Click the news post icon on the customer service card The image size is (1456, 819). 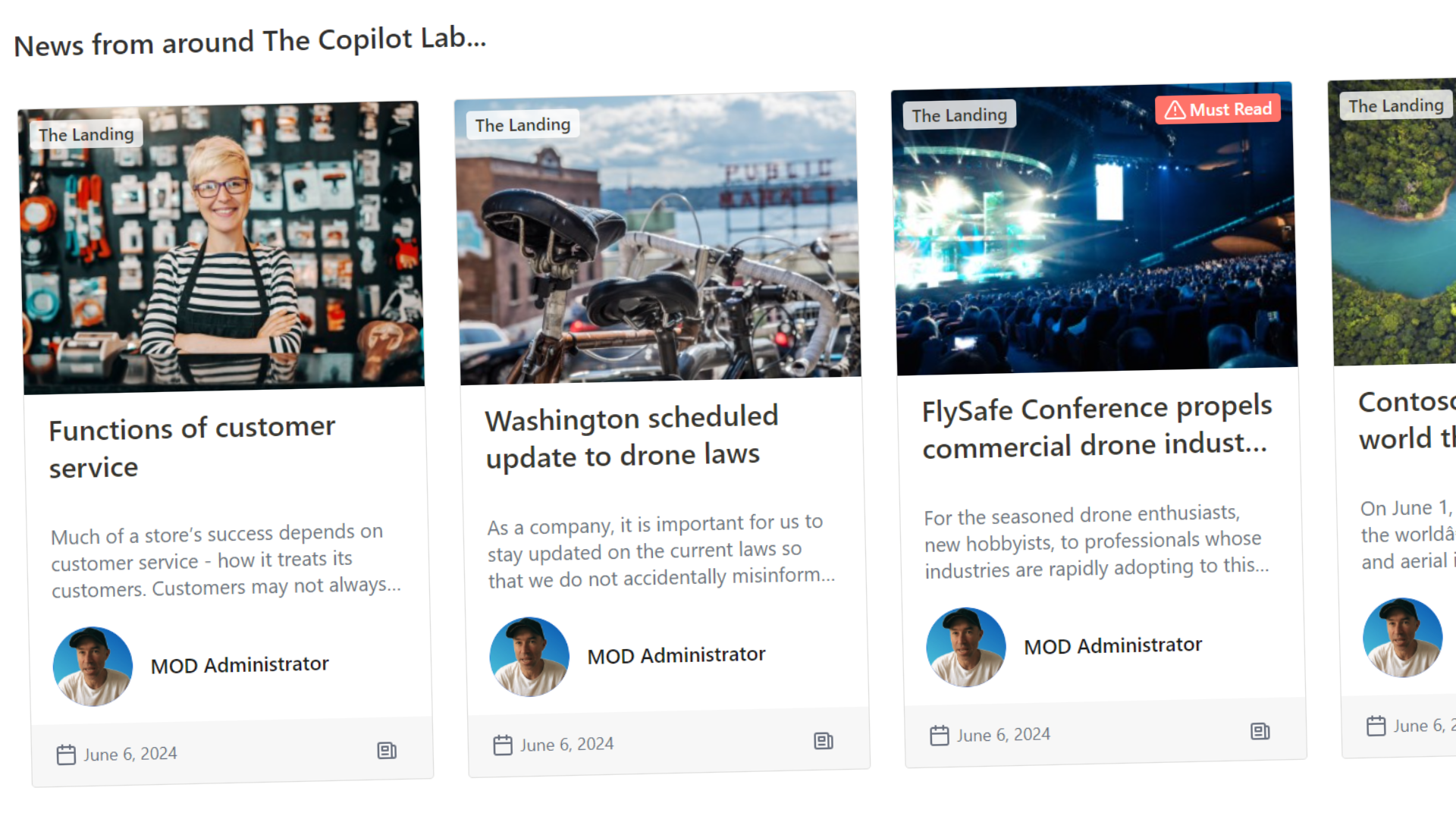(x=387, y=751)
